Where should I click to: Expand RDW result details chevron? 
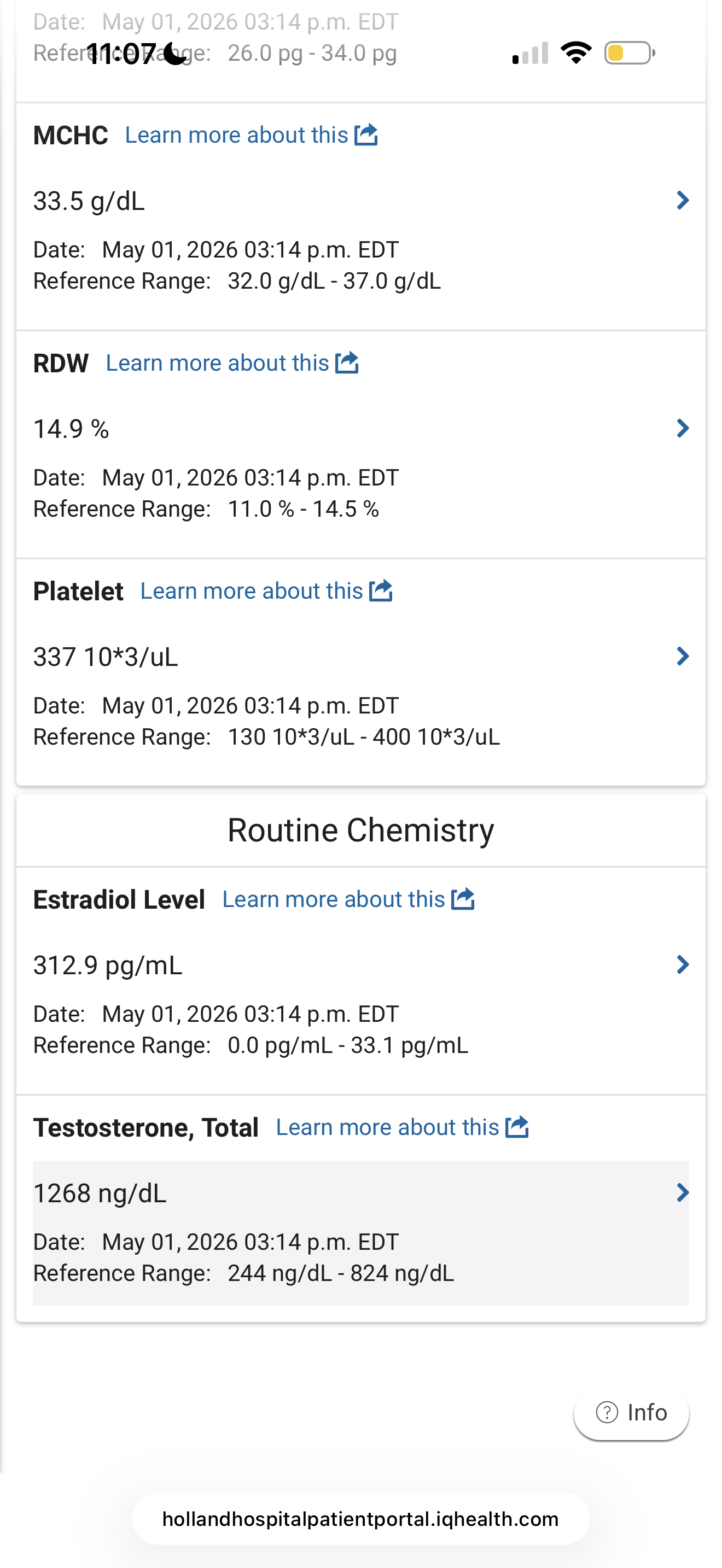[x=683, y=428]
